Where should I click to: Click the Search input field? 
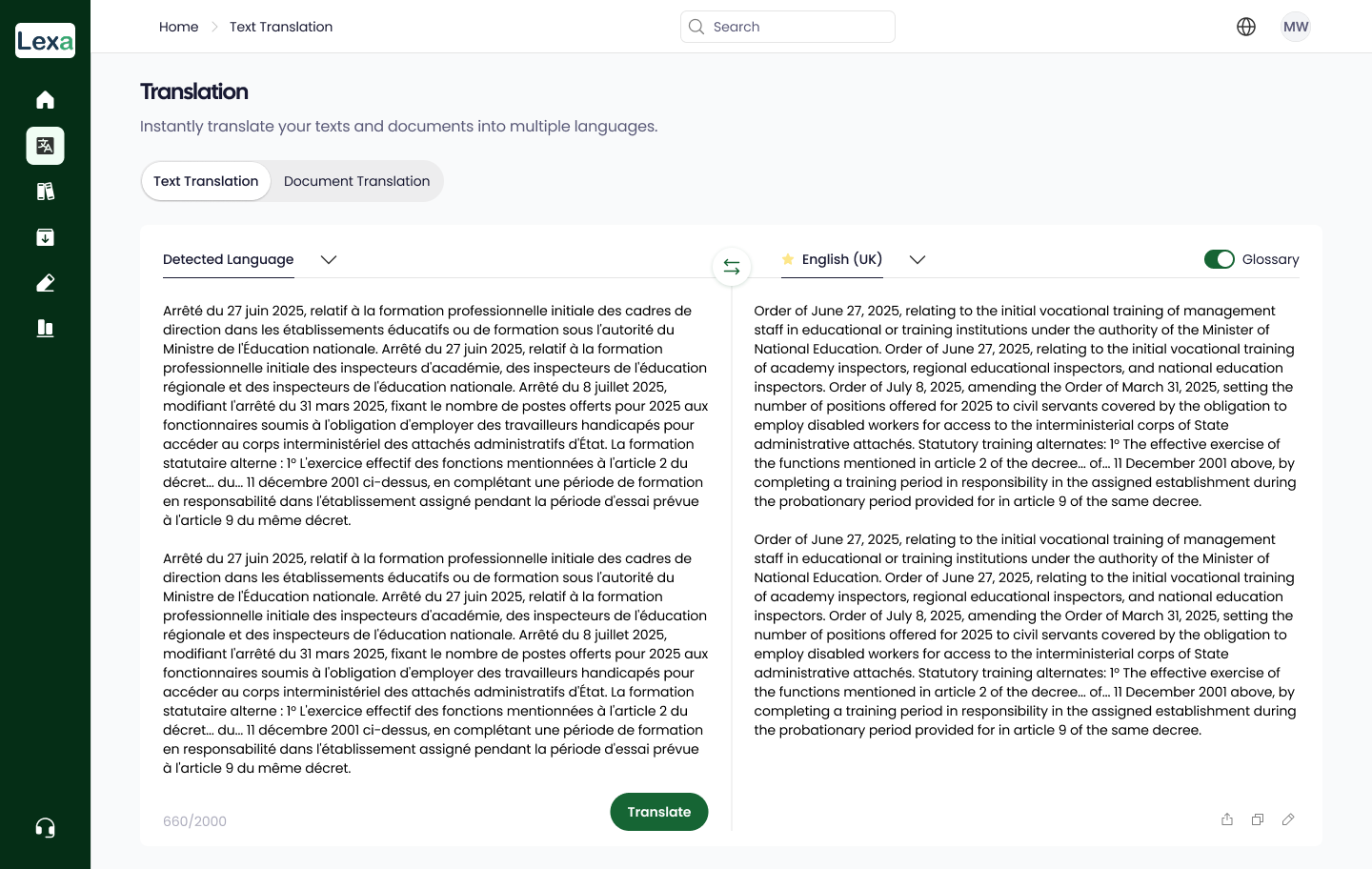click(798, 27)
